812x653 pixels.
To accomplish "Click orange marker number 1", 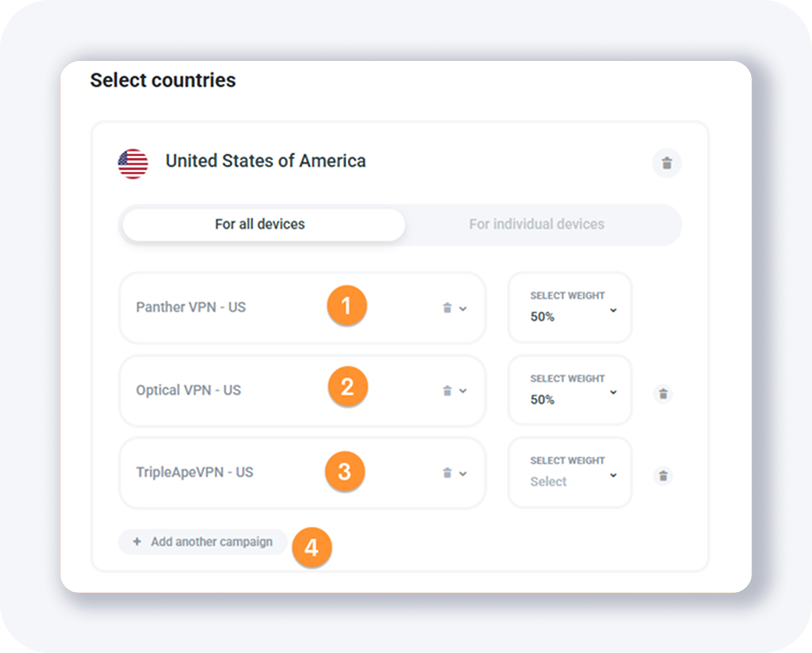I will click(346, 306).
